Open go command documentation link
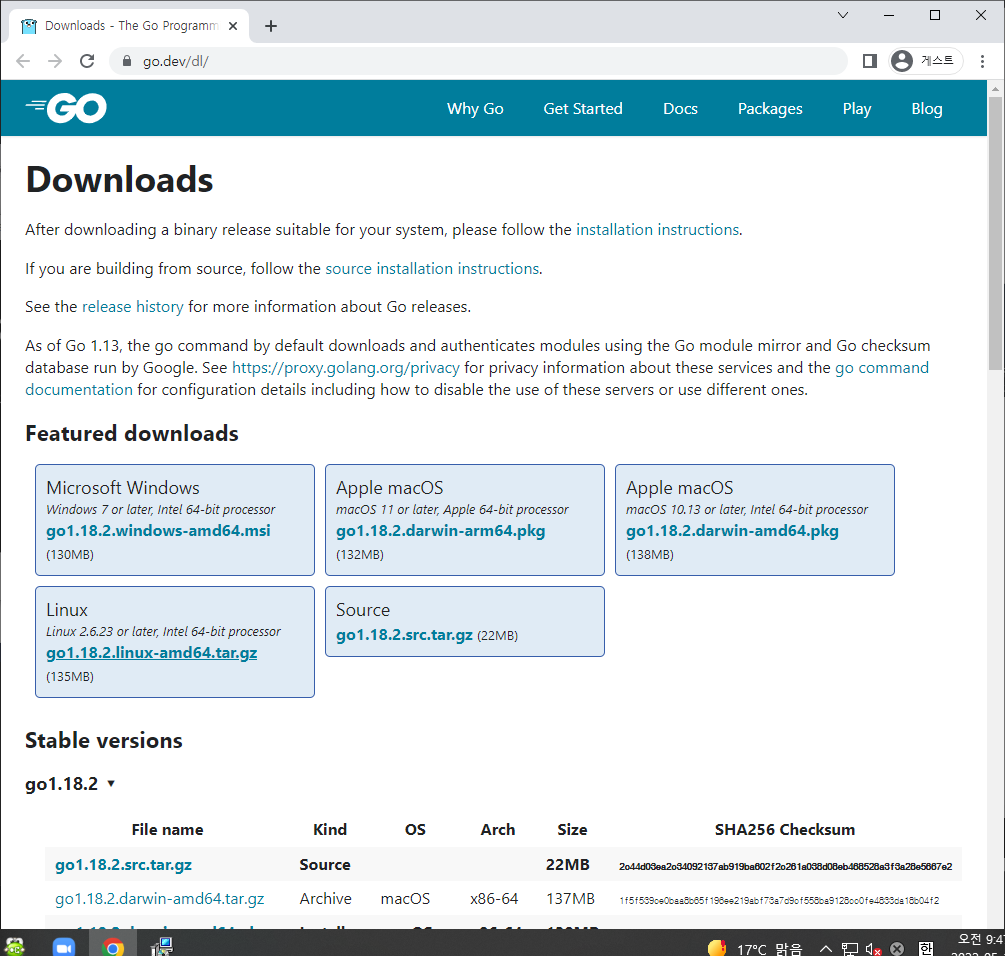Image resolution: width=1005 pixels, height=956 pixels. (x=881, y=368)
